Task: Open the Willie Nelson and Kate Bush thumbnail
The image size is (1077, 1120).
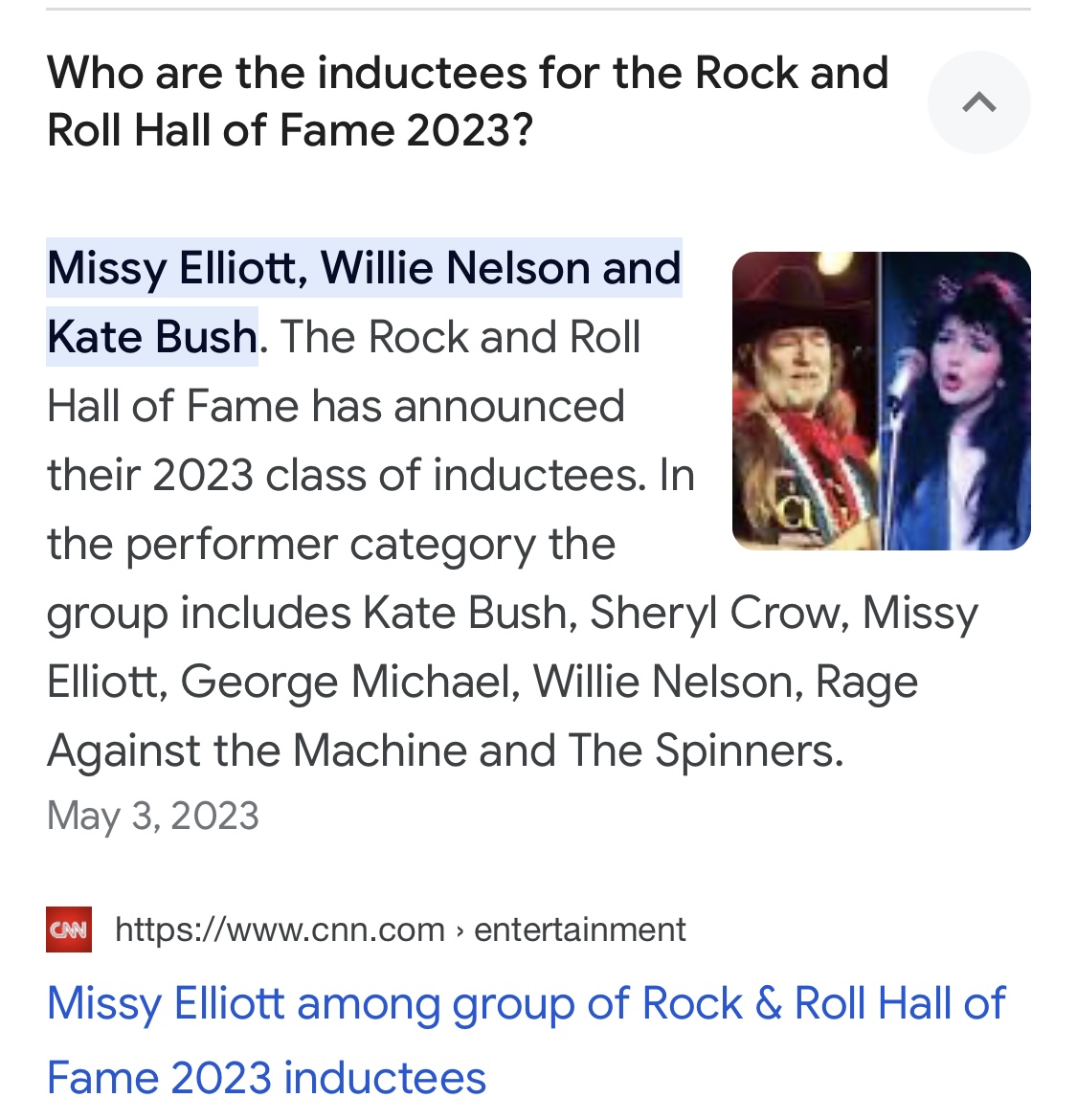Action: point(882,401)
